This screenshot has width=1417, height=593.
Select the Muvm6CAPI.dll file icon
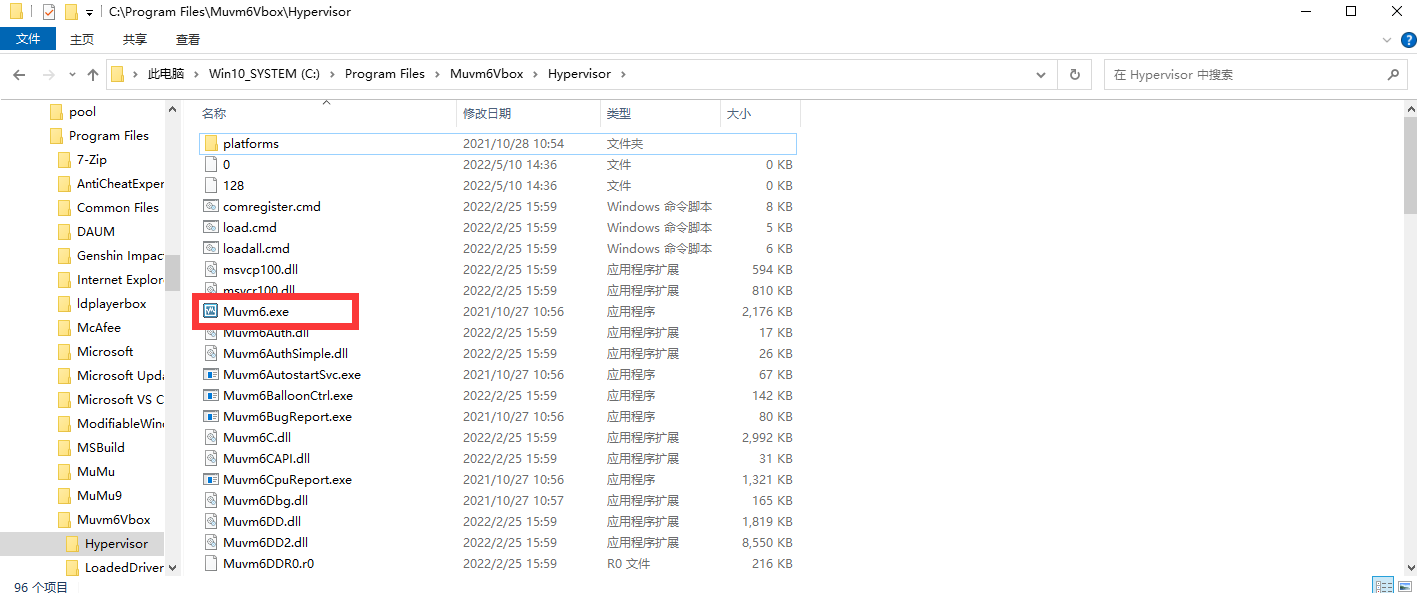coord(211,458)
